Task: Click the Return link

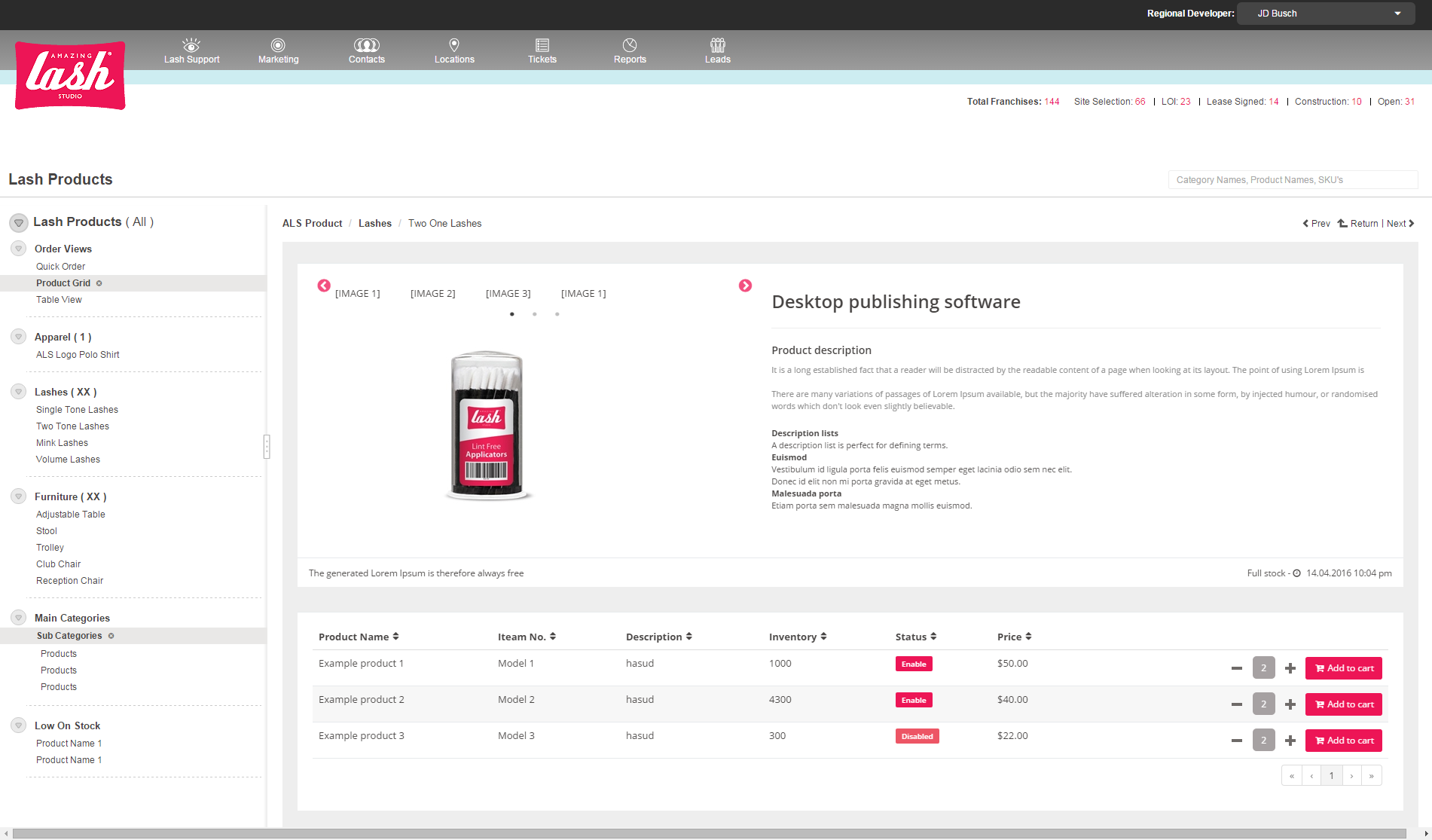Action: pos(1358,224)
